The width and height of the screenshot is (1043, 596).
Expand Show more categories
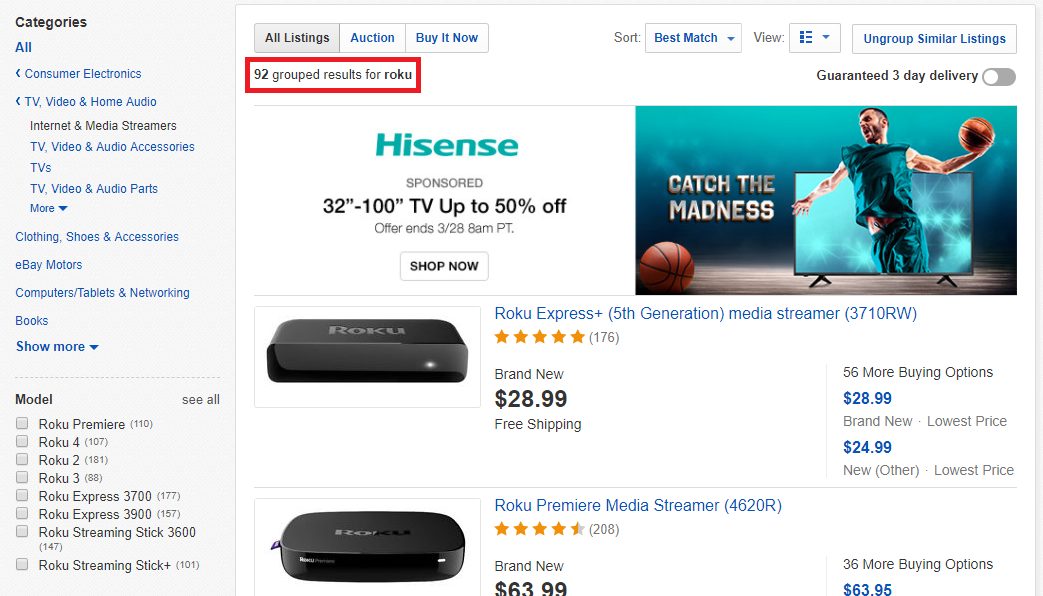pyautogui.click(x=57, y=347)
